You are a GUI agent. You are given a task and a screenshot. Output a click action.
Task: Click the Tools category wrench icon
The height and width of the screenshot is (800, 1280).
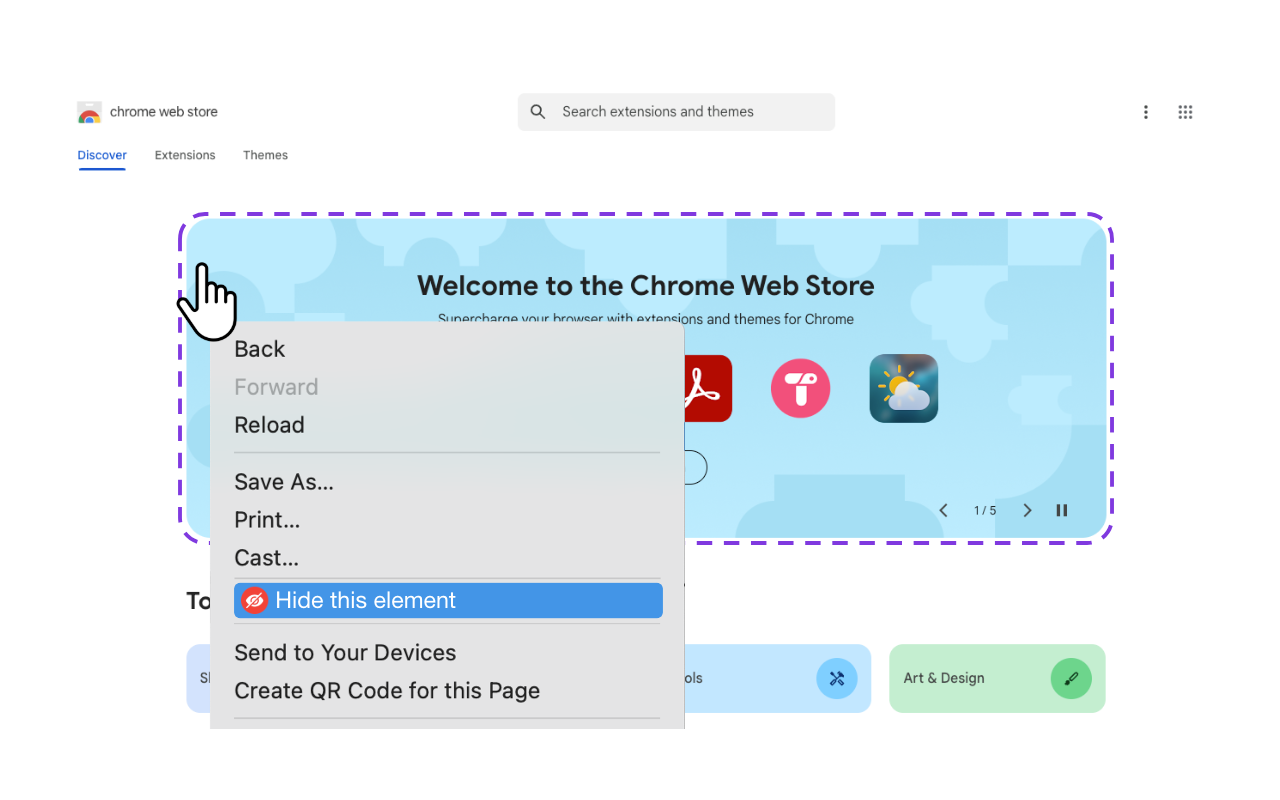[x=837, y=678]
